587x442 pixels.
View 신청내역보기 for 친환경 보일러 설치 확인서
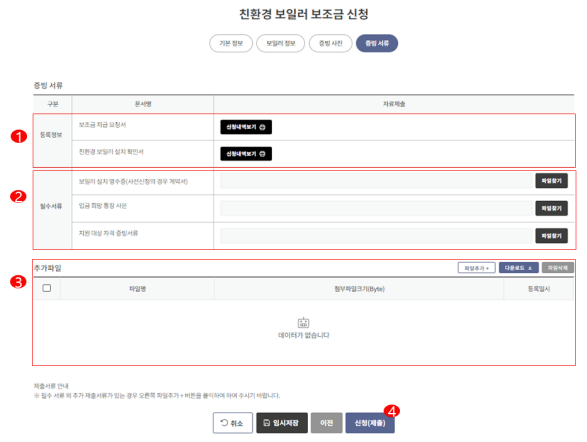coord(246,154)
